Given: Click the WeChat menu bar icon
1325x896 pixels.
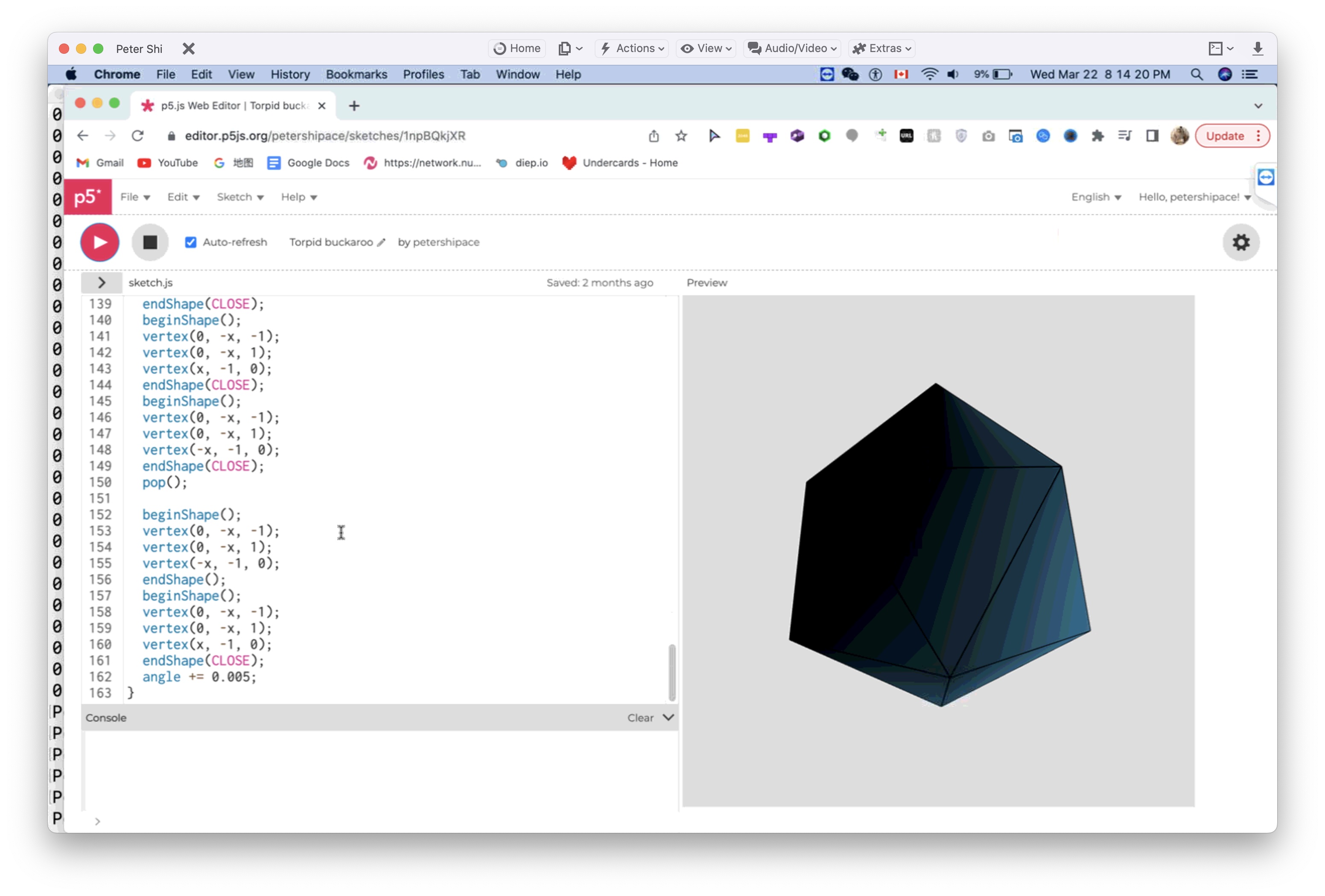Looking at the screenshot, I should coord(849,74).
